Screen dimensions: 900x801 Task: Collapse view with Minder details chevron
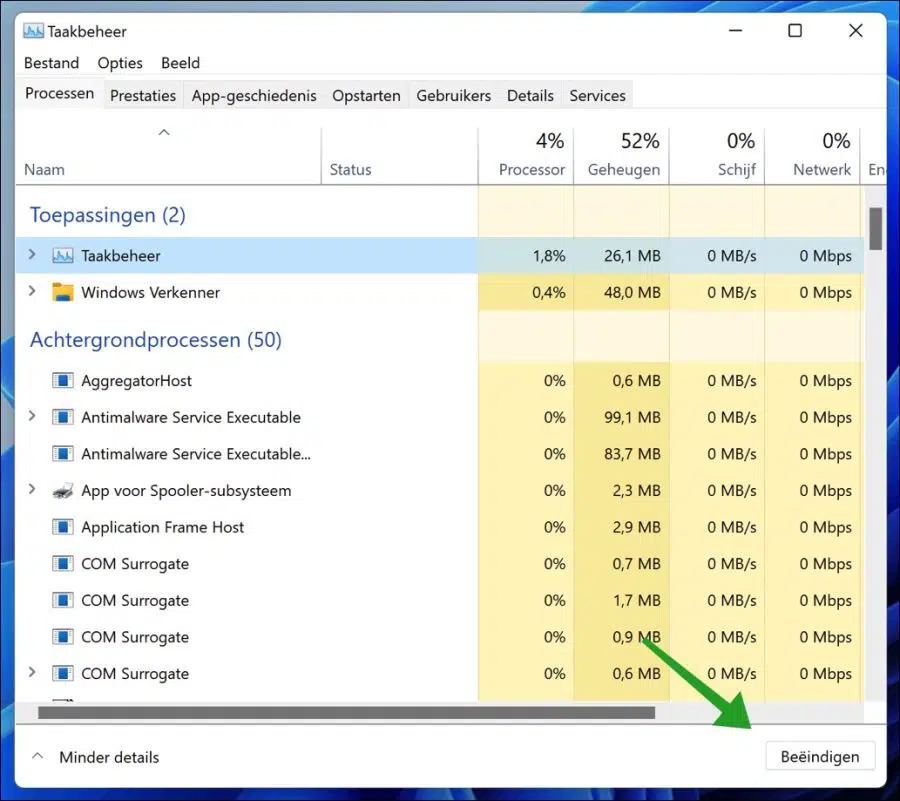37,756
